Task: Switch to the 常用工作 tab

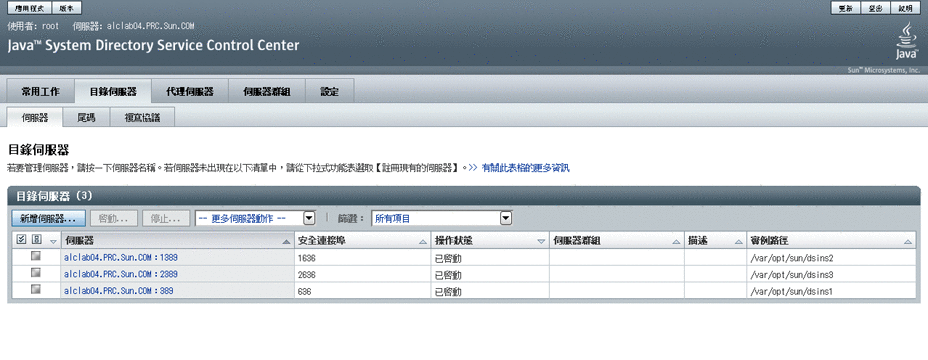Action: pyautogui.click(x=40, y=92)
